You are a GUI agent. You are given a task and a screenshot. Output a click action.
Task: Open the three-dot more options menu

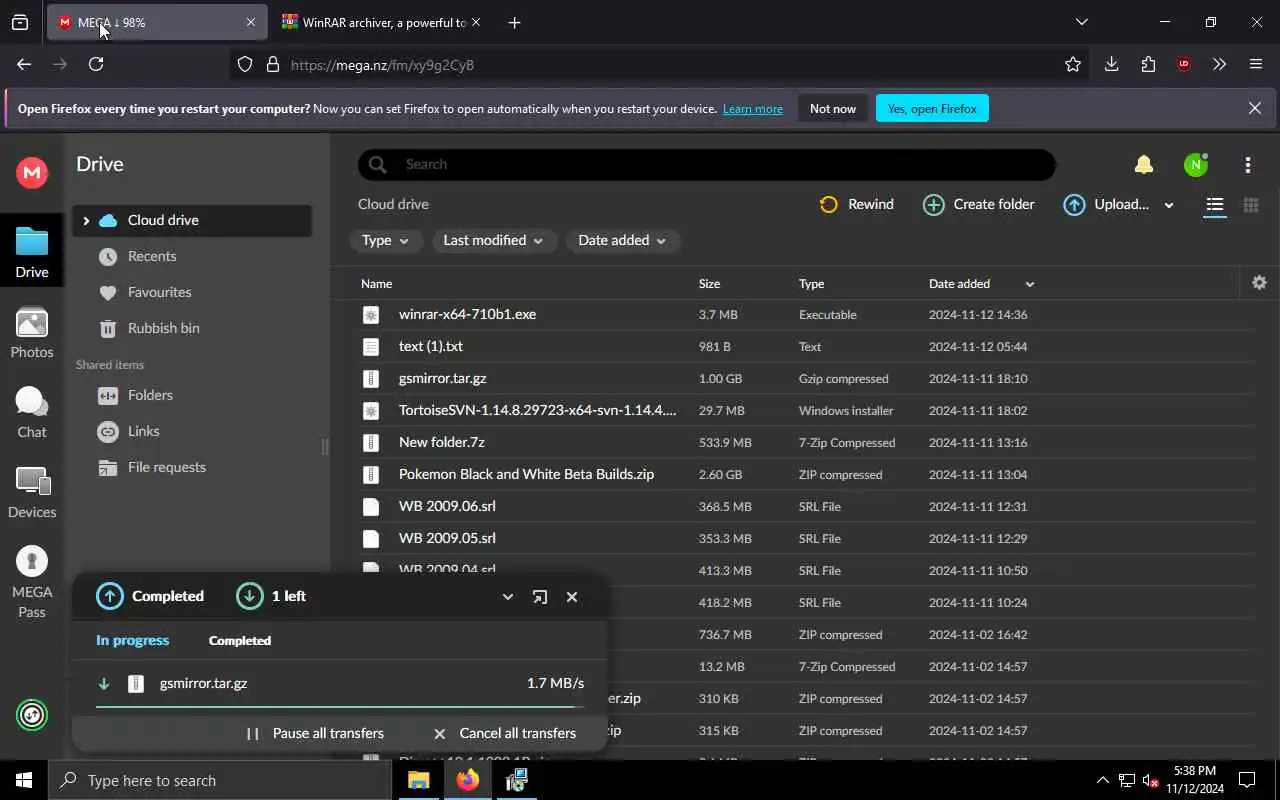pyautogui.click(x=1248, y=165)
